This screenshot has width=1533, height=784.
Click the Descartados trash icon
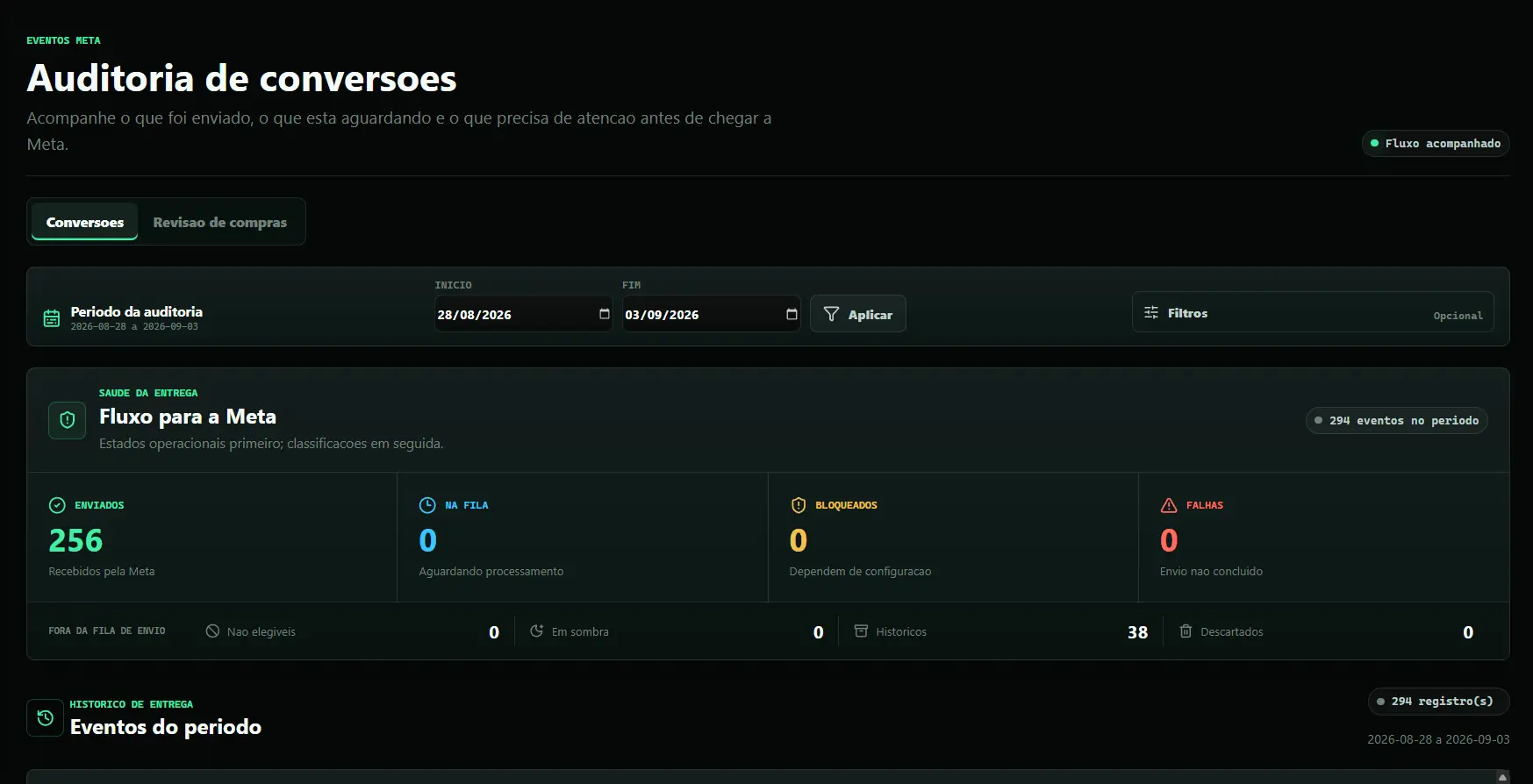tap(1186, 631)
